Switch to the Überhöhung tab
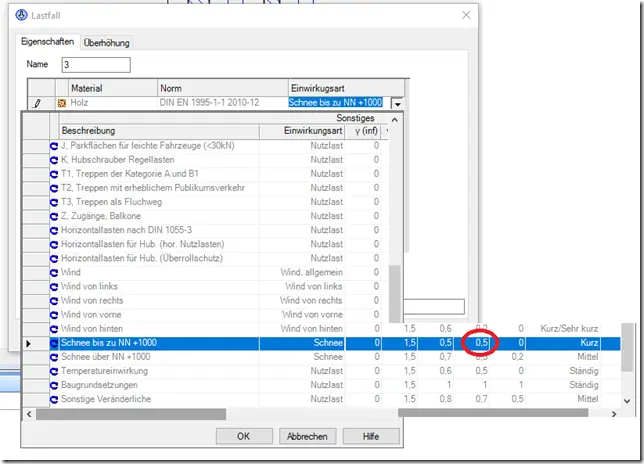 [x=106, y=42]
